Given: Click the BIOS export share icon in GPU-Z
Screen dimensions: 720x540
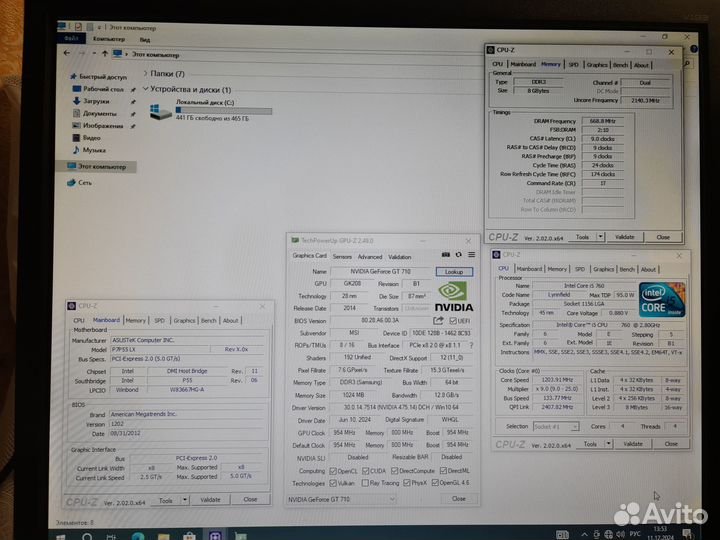Looking at the screenshot, I should pos(438,321).
